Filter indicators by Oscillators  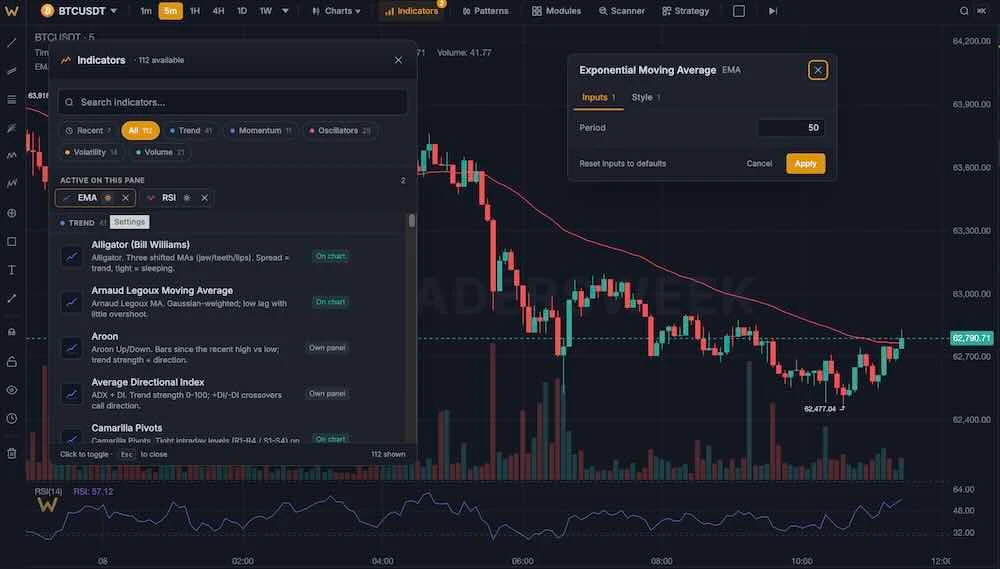click(339, 131)
